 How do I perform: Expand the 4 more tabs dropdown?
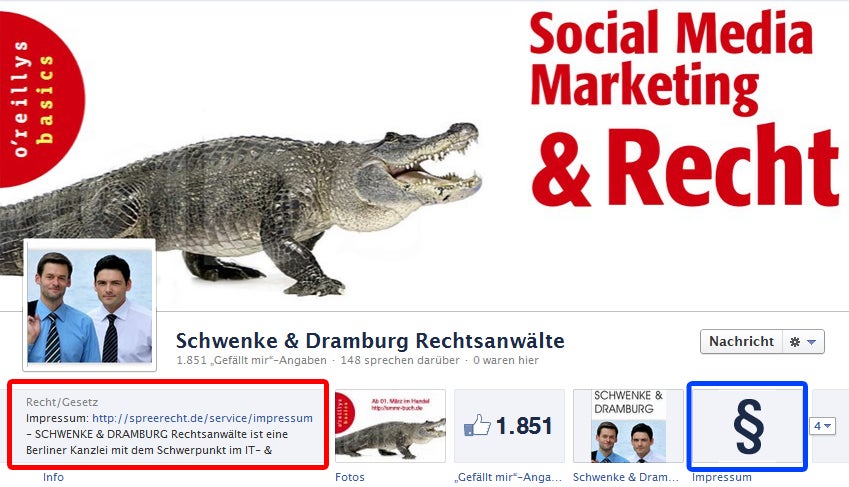[822, 426]
